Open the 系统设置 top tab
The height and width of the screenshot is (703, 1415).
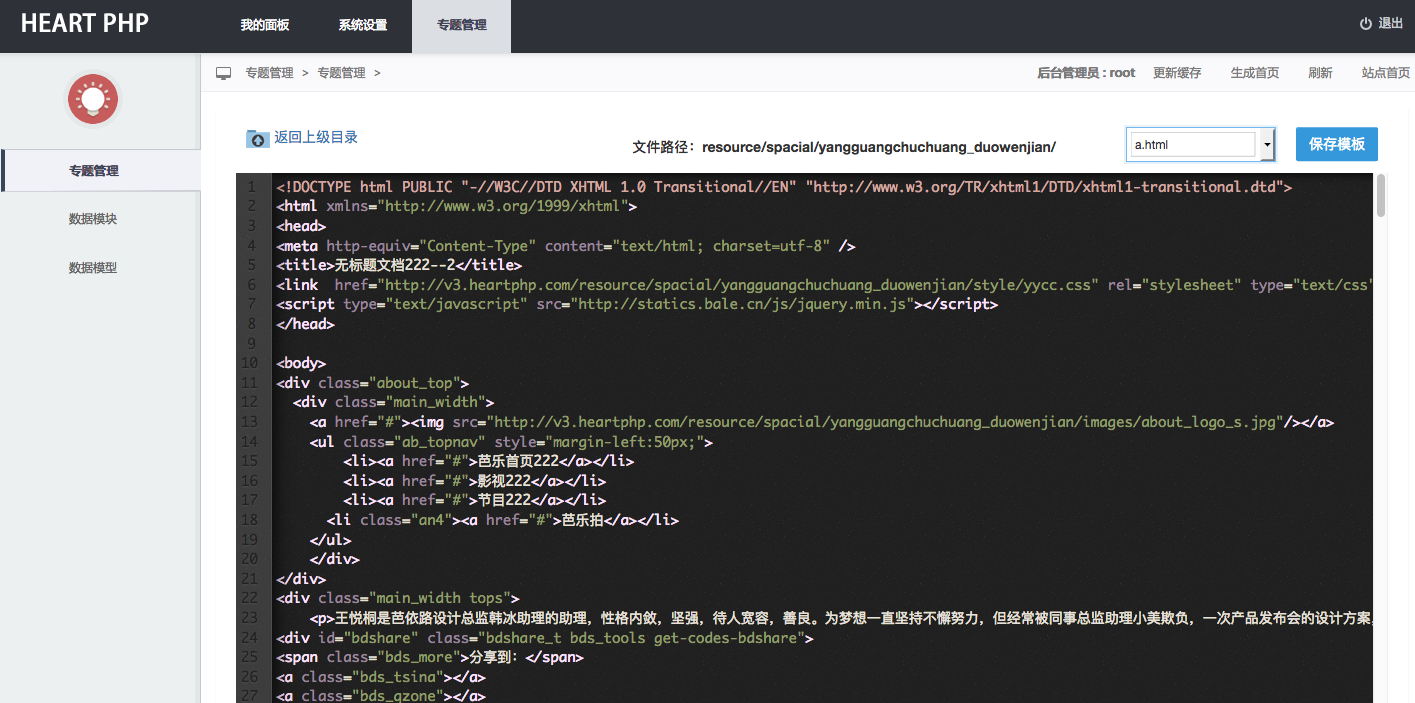363,25
